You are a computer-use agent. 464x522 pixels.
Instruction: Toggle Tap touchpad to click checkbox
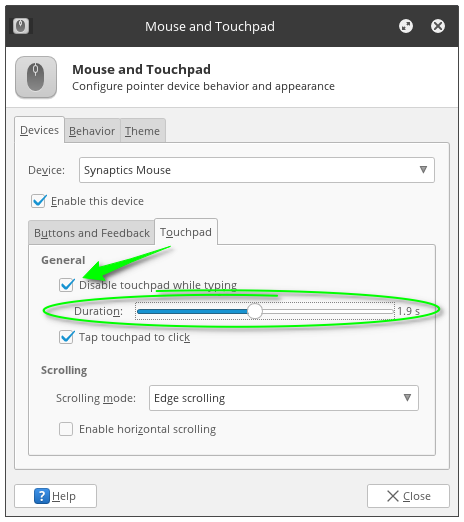pos(66,337)
